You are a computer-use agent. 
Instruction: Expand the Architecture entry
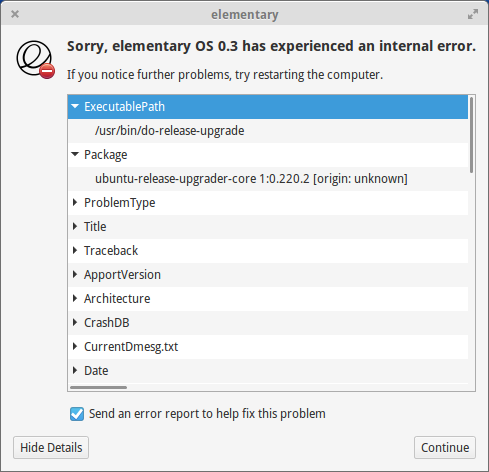click(x=75, y=298)
